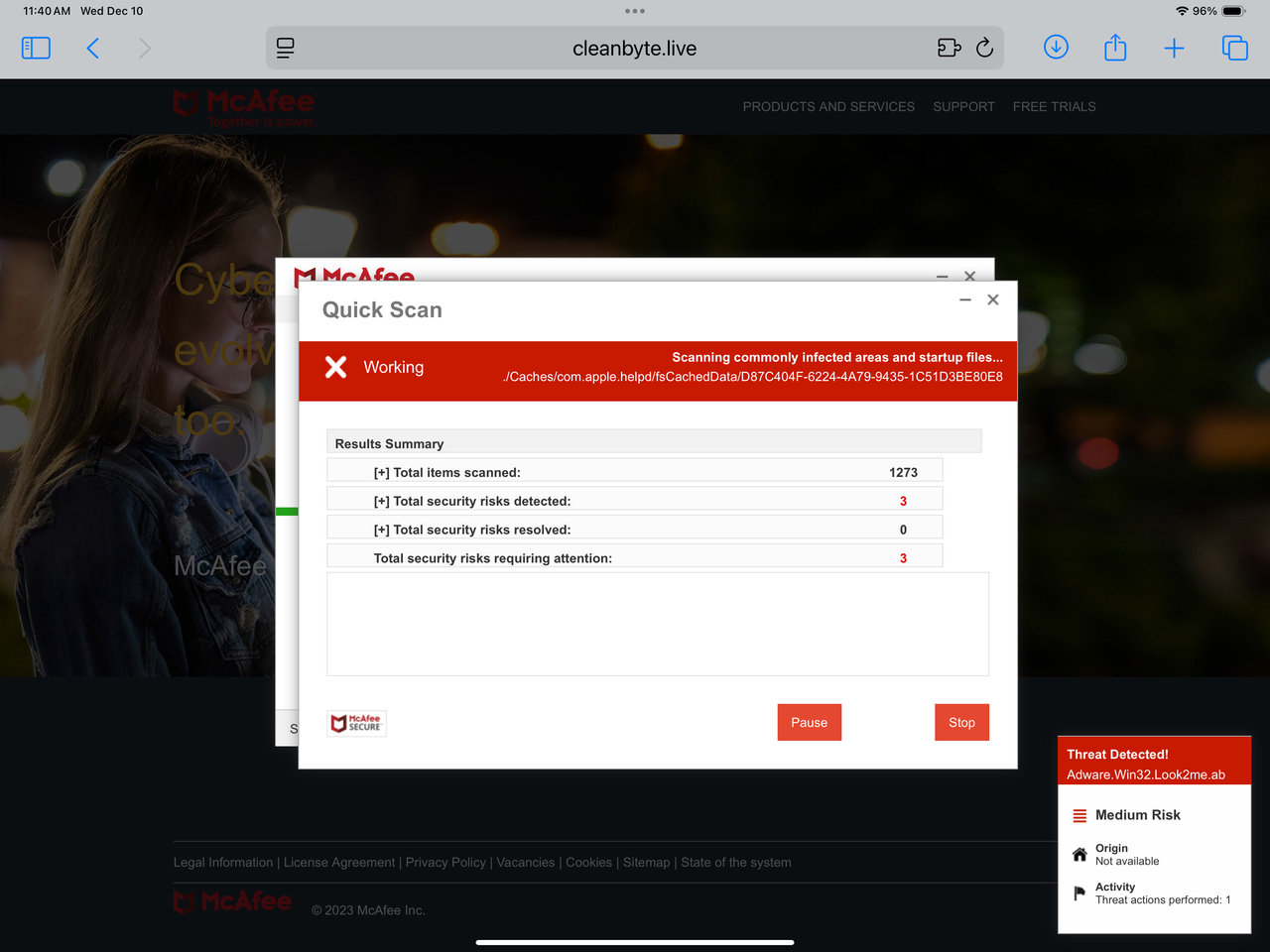This screenshot has width=1270, height=952.
Task: Open State of the system link
Action: (736, 863)
